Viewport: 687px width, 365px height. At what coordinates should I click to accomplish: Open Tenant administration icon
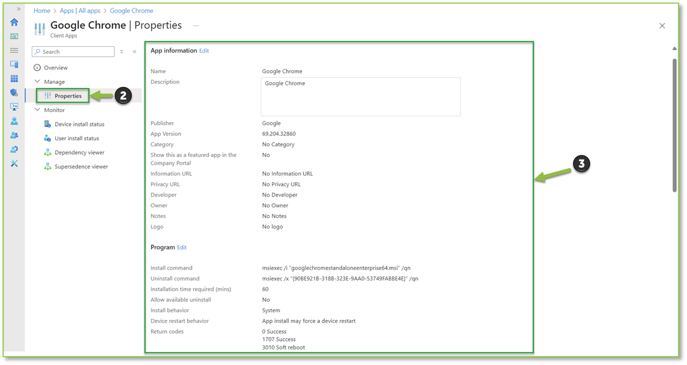(14, 149)
